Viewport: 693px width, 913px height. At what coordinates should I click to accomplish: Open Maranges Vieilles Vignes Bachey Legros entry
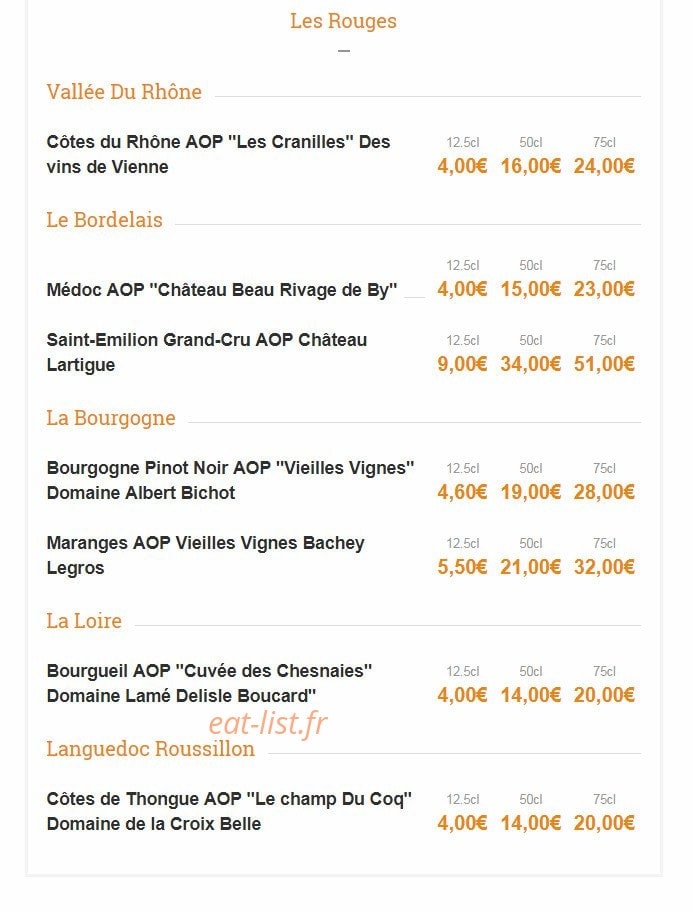point(206,555)
